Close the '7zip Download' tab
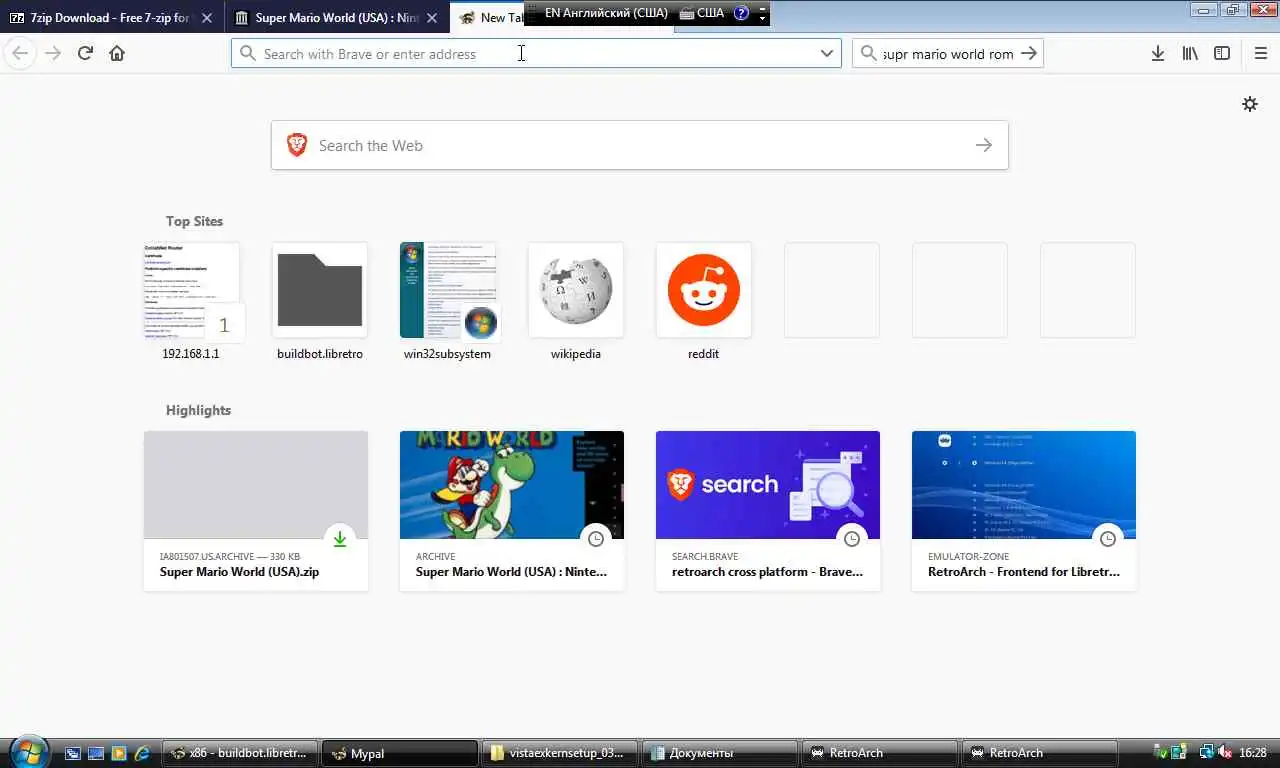 pos(207,18)
